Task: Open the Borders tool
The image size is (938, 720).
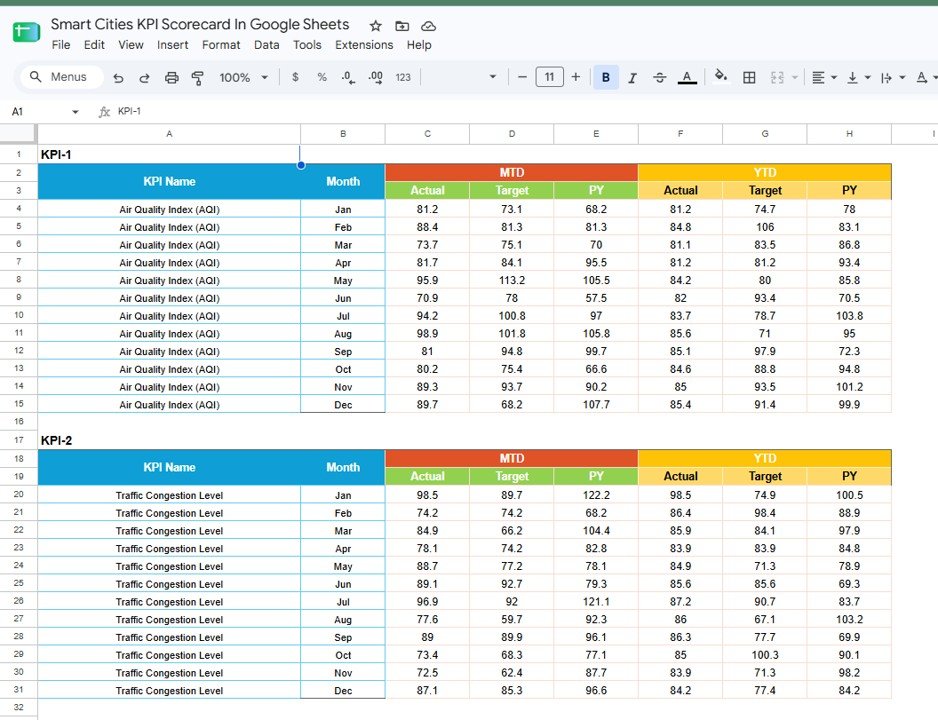Action: [x=749, y=77]
